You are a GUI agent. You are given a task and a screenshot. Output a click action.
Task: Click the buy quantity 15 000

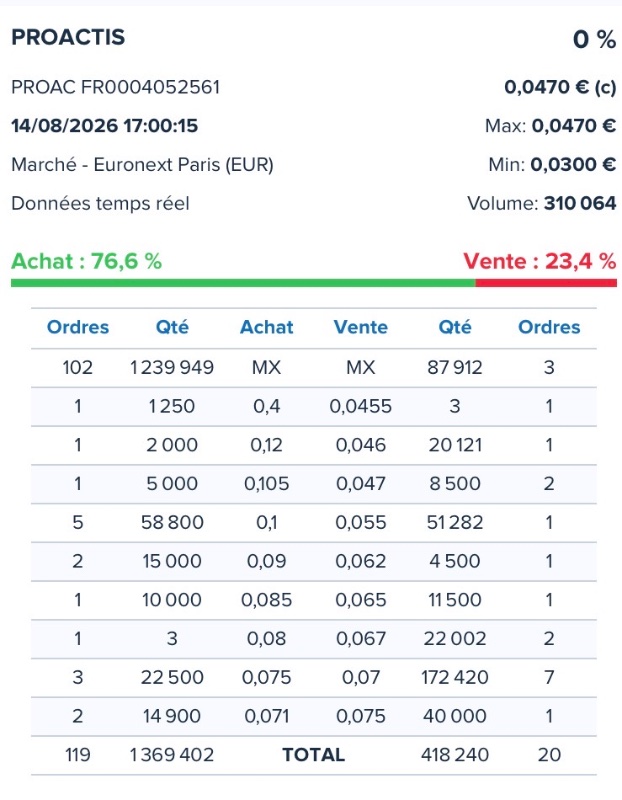click(172, 561)
